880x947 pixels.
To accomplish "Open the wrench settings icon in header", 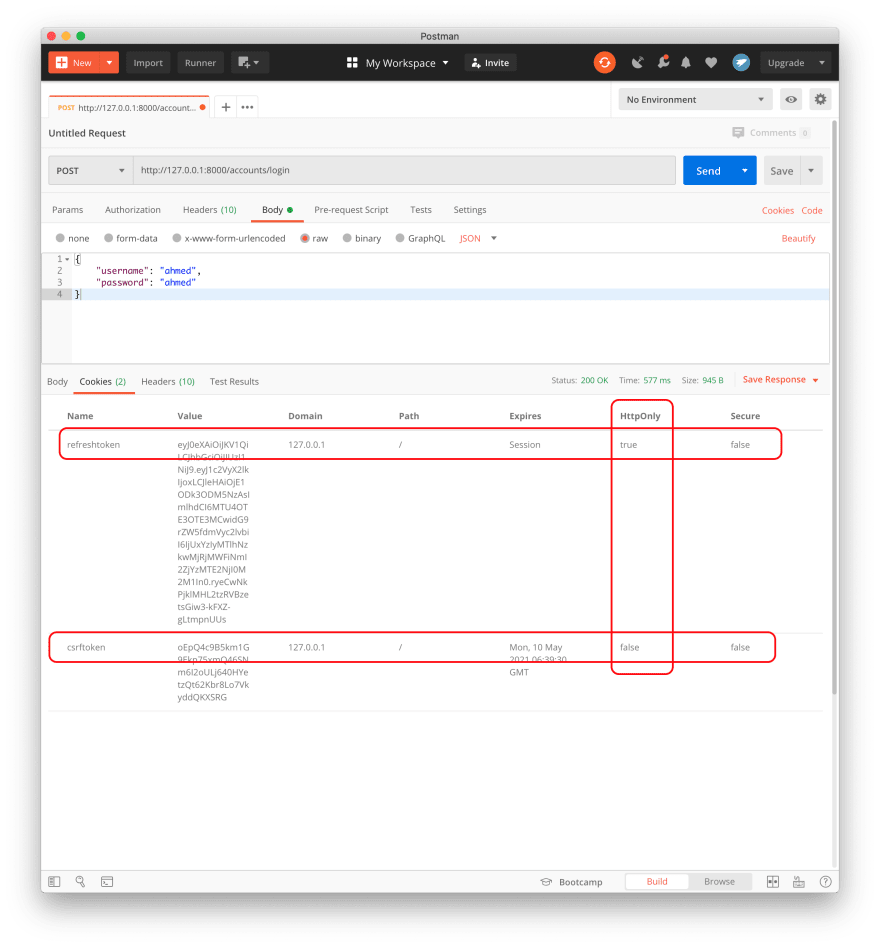I will click(x=663, y=62).
